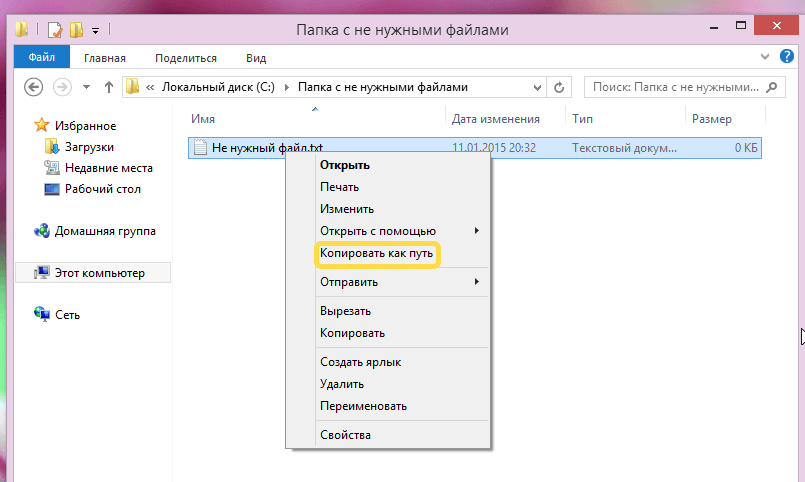Switch to the Вид ribbon tab
805x482 pixels.
(256, 59)
